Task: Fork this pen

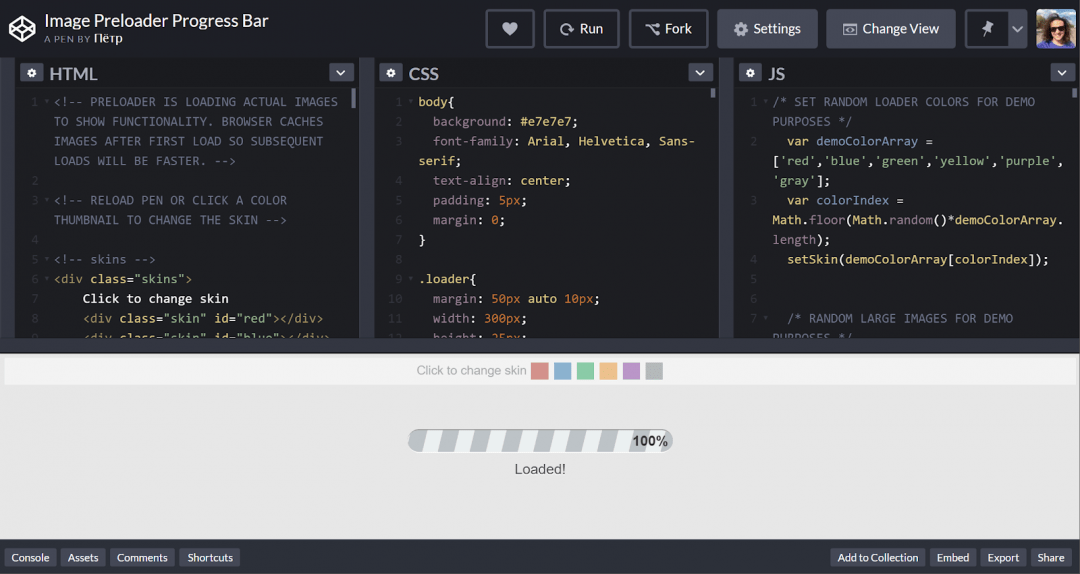Action: pos(668,29)
